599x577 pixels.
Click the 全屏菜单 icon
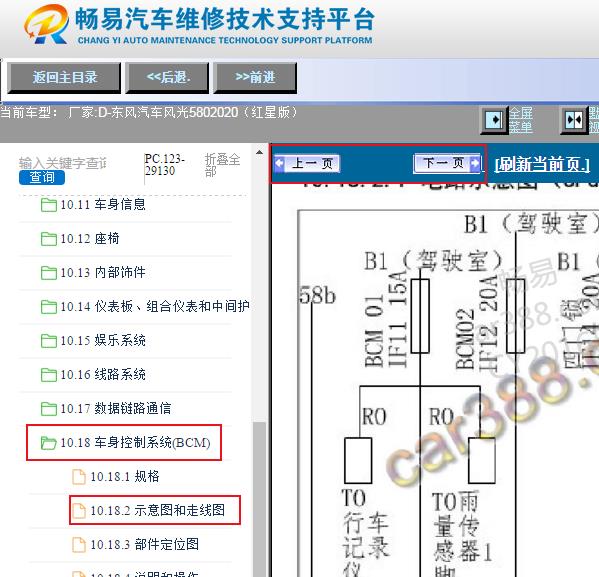(x=494, y=120)
